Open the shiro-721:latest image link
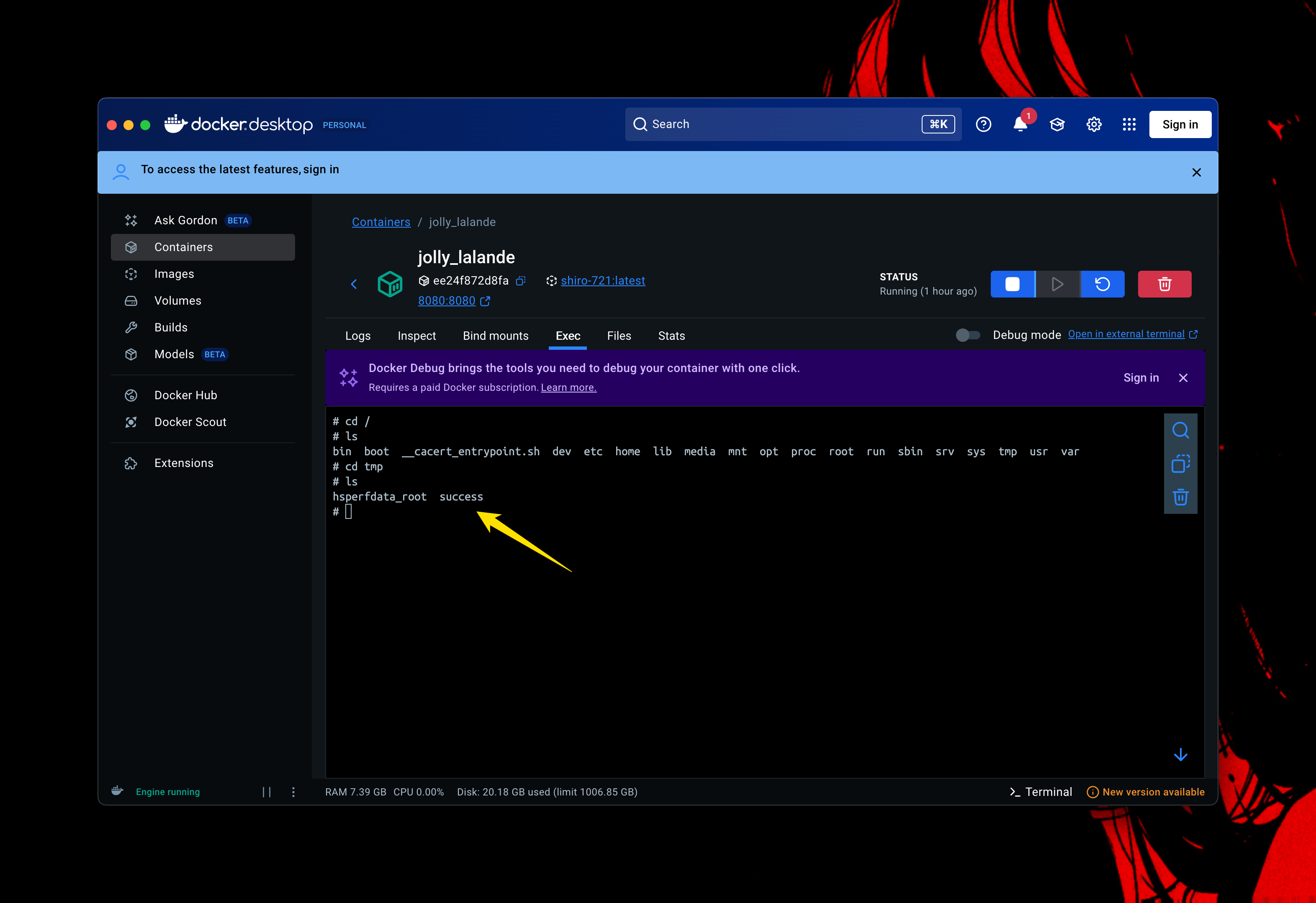 (602, 281)
